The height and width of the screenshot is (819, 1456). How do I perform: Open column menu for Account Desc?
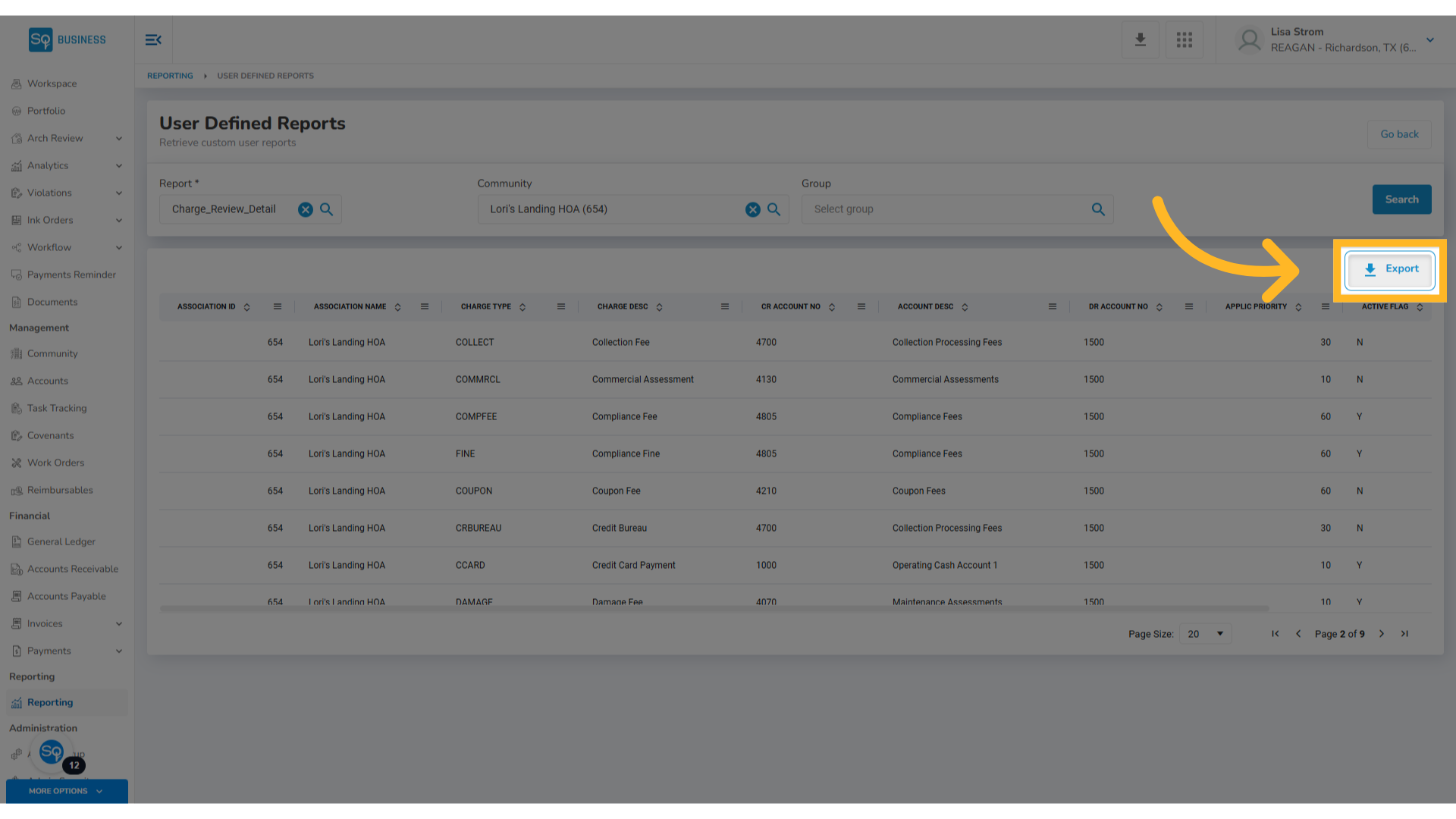click(x=1053, y=307)
